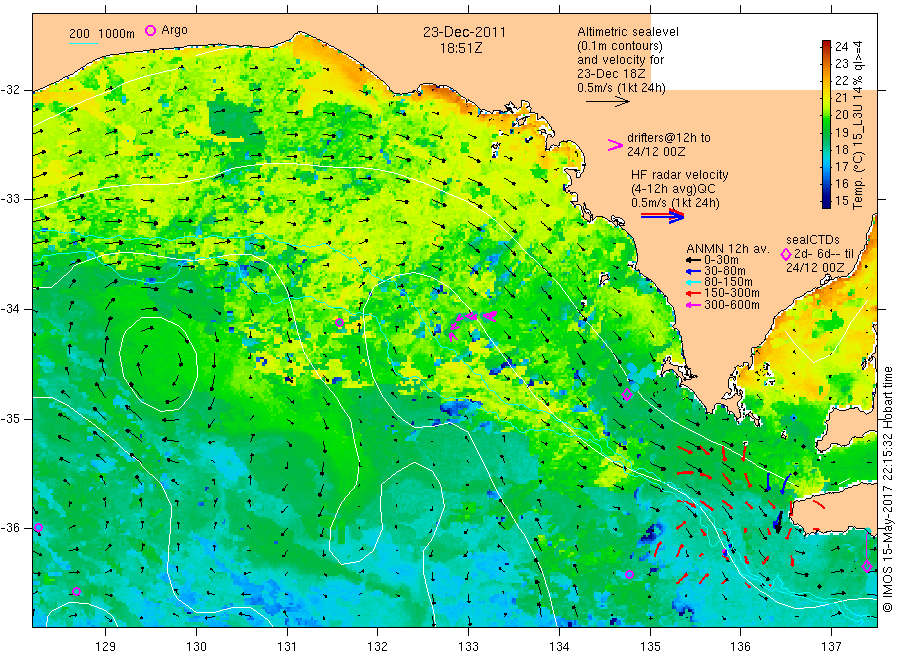Click the '19' colorbar scale number
900x660 pixels.
(x=841, y=132)
